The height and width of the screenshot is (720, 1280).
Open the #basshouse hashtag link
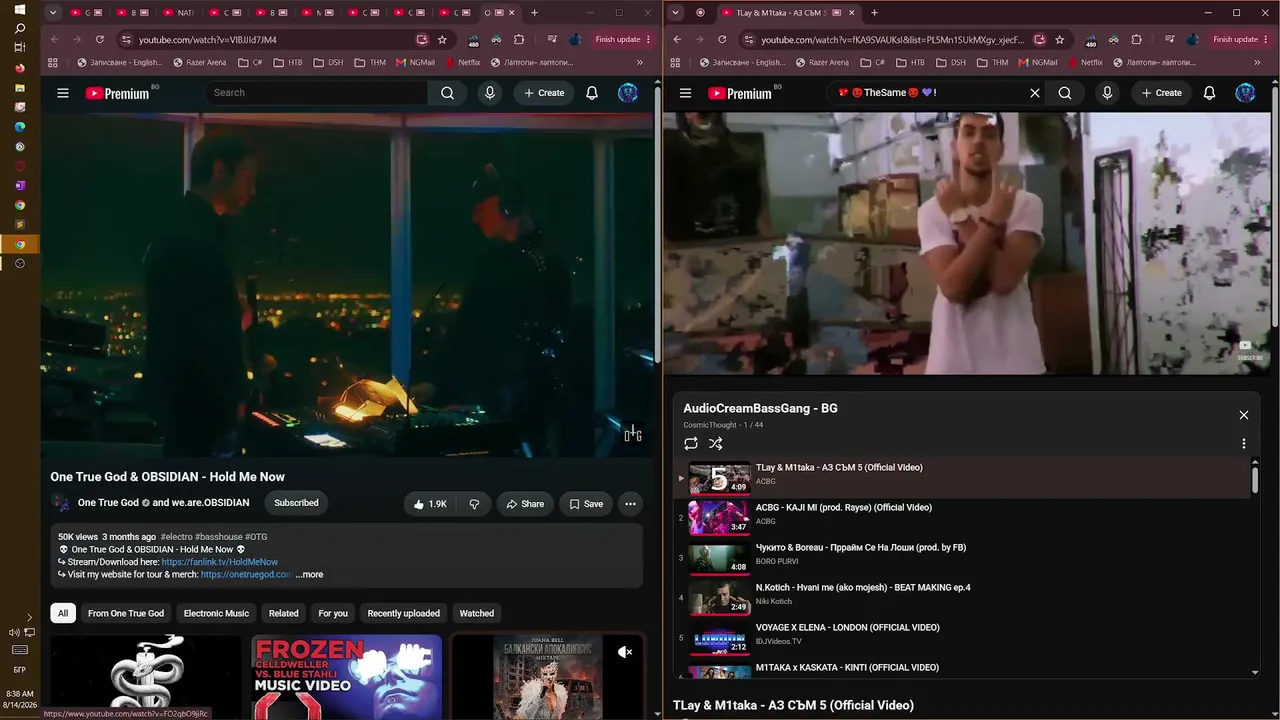217,537
